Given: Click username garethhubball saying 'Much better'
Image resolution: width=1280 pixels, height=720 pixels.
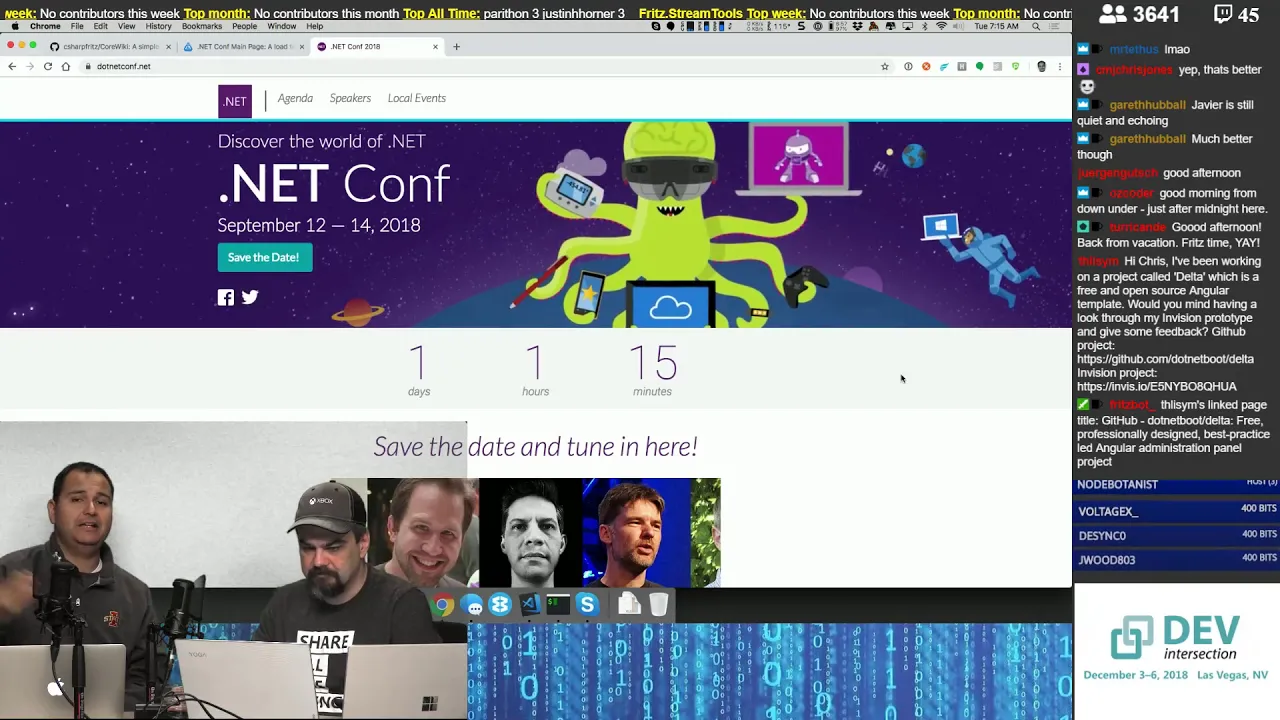Looking at the screenshot, I should (1147, 139).
